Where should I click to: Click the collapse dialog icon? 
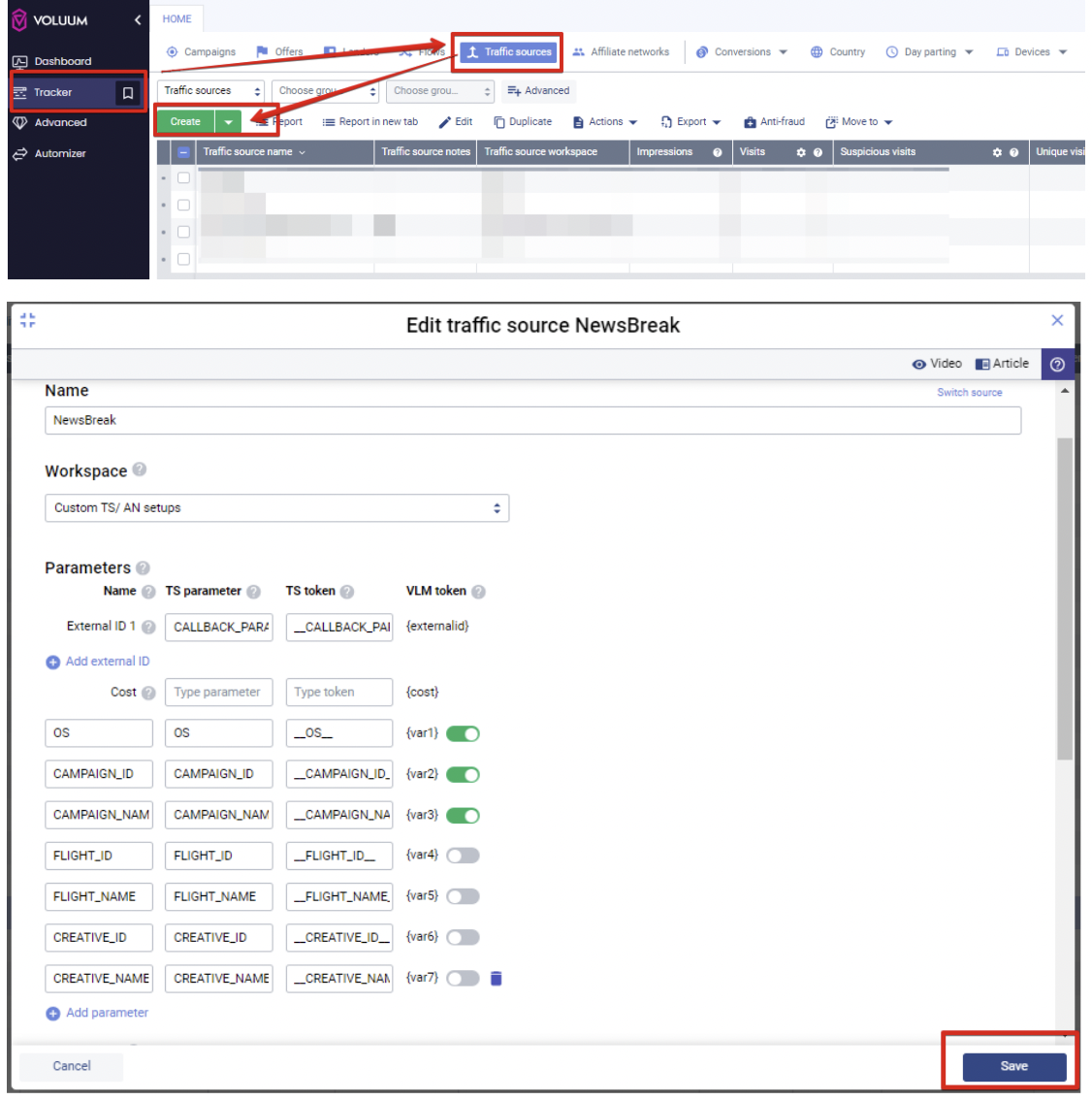[28, 321]
